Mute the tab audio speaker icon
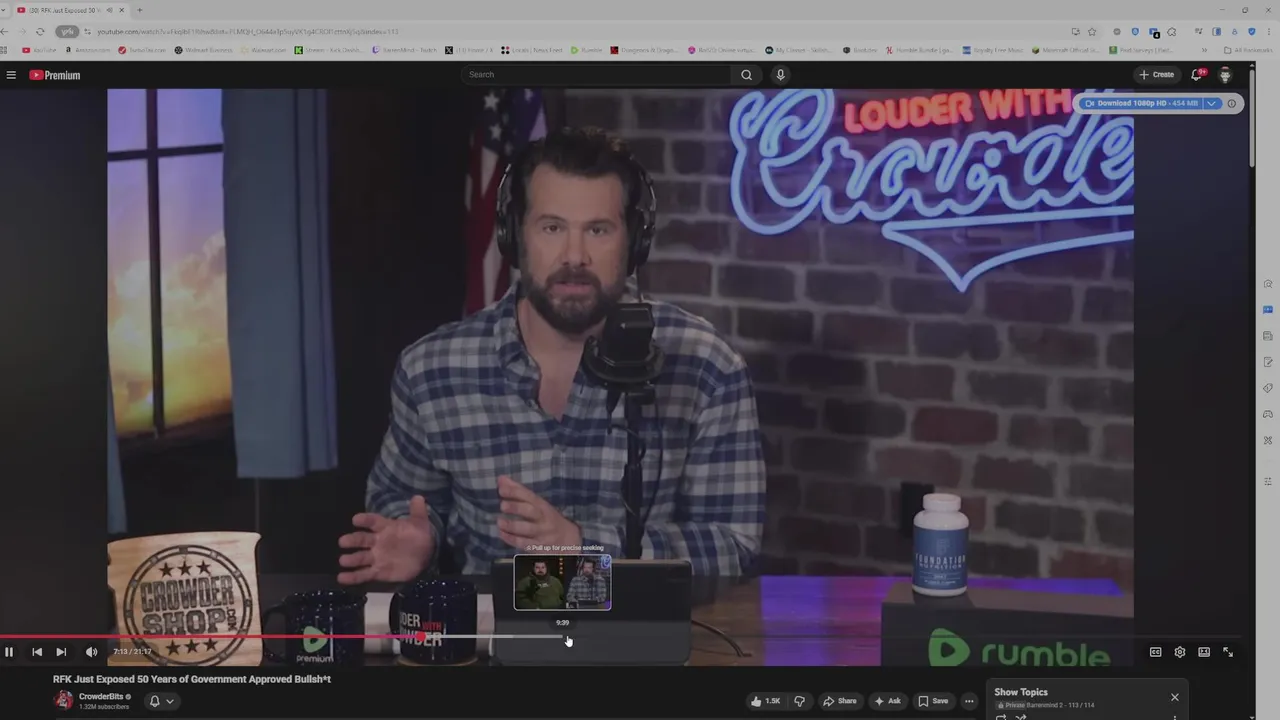The image size is (1280, 720). 108,10
